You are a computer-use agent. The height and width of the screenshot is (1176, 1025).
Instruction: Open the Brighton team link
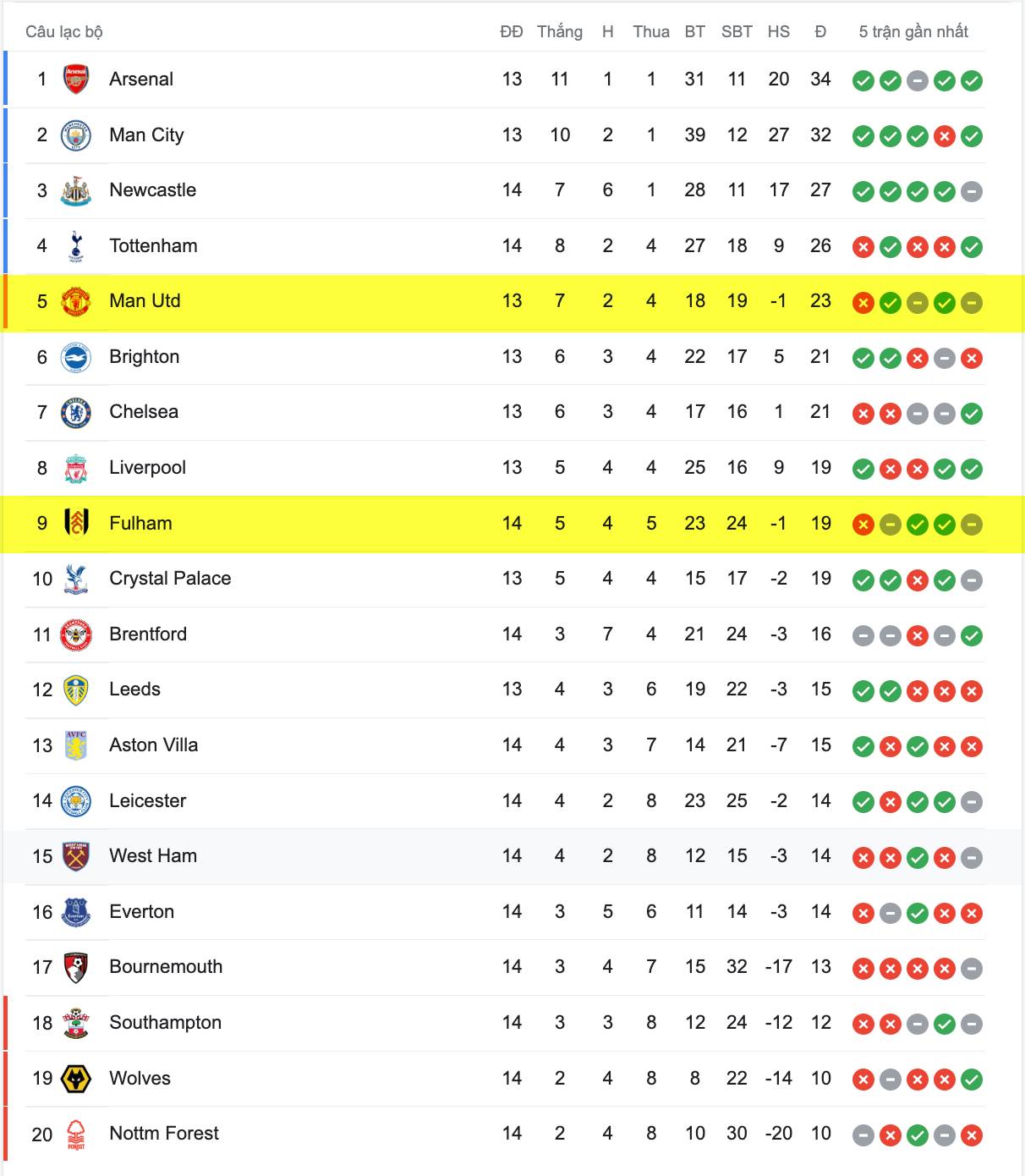coord(144,357)
